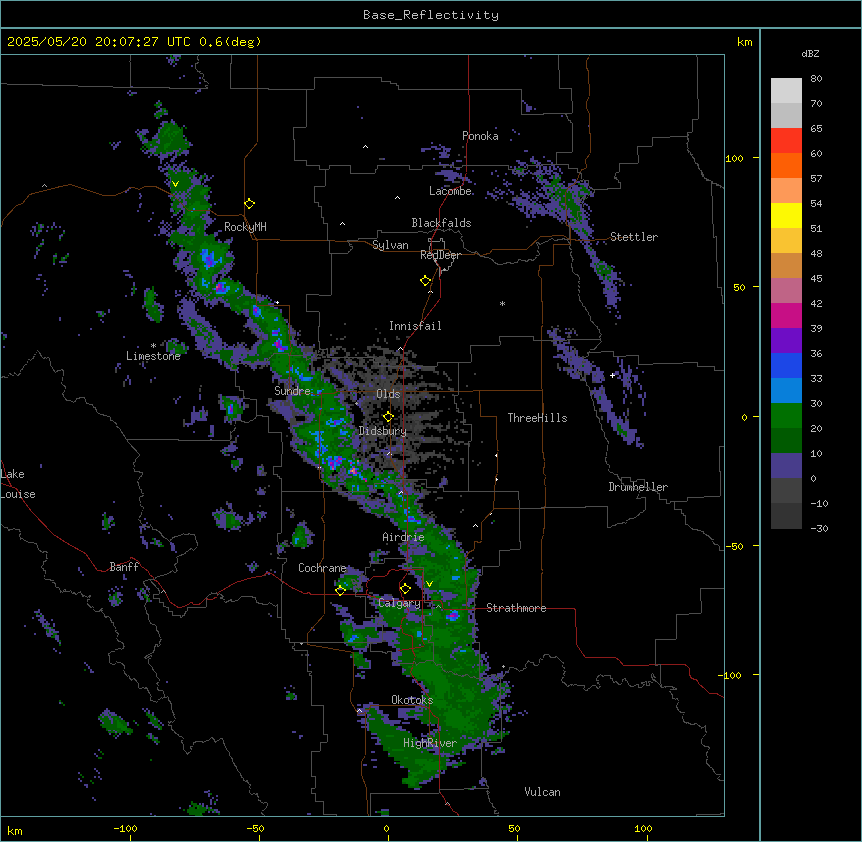
Task: Click the Banff label
Action: coord(124,567)
